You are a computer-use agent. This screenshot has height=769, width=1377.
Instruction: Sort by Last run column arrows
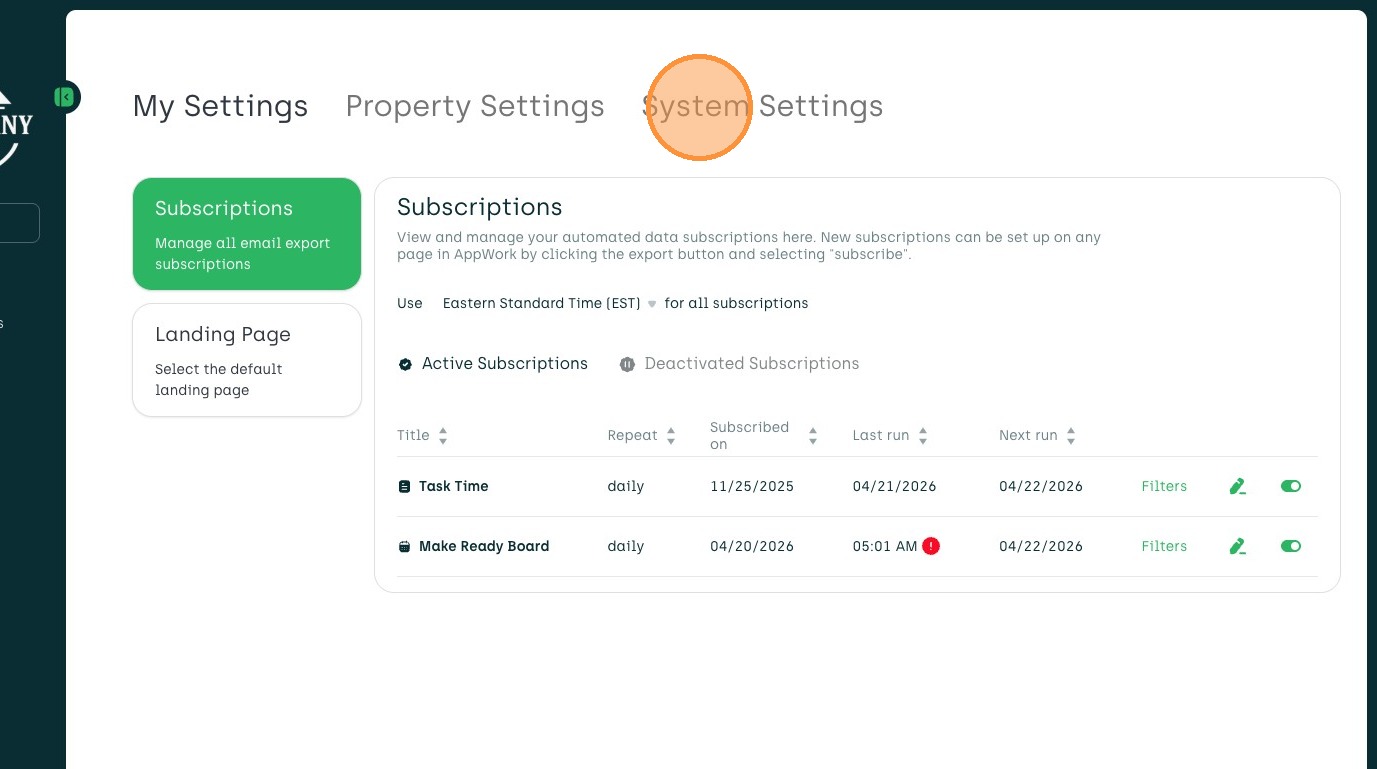tap(923, 436)
